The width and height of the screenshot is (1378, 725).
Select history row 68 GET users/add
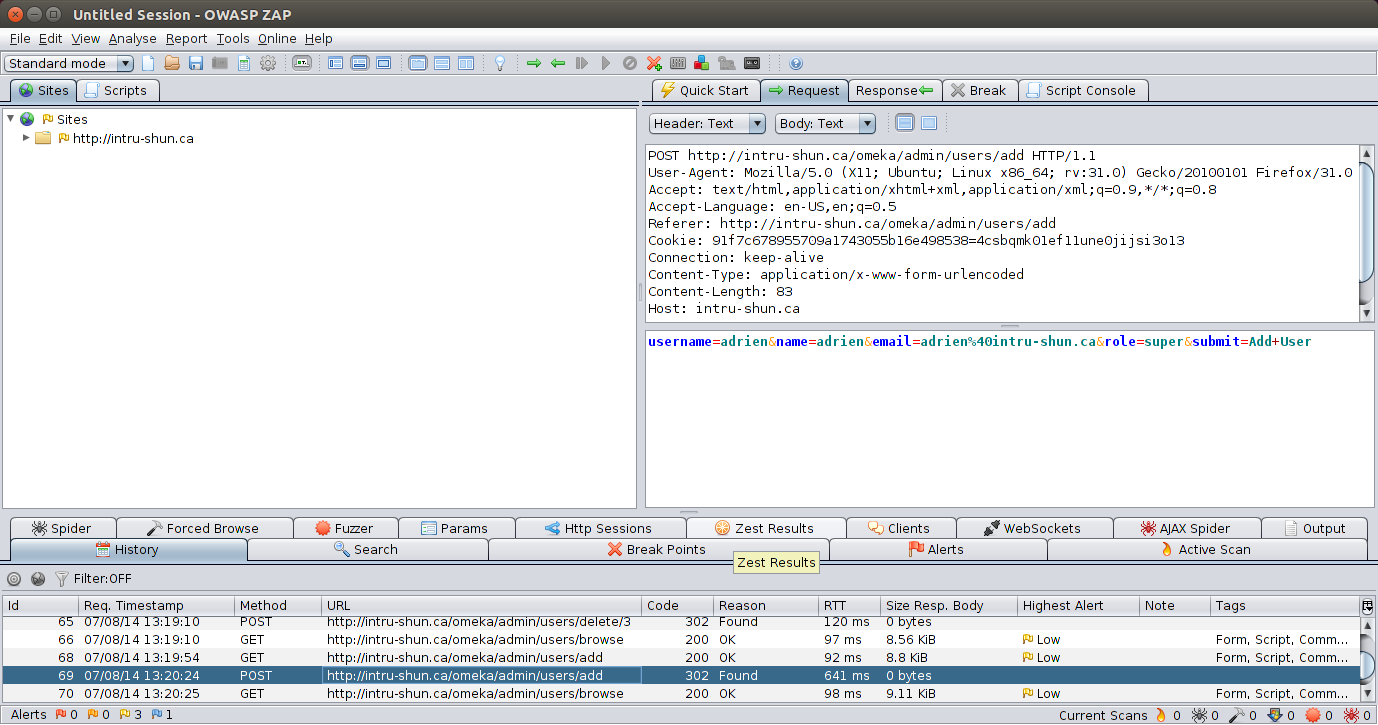tap(680, 657)
